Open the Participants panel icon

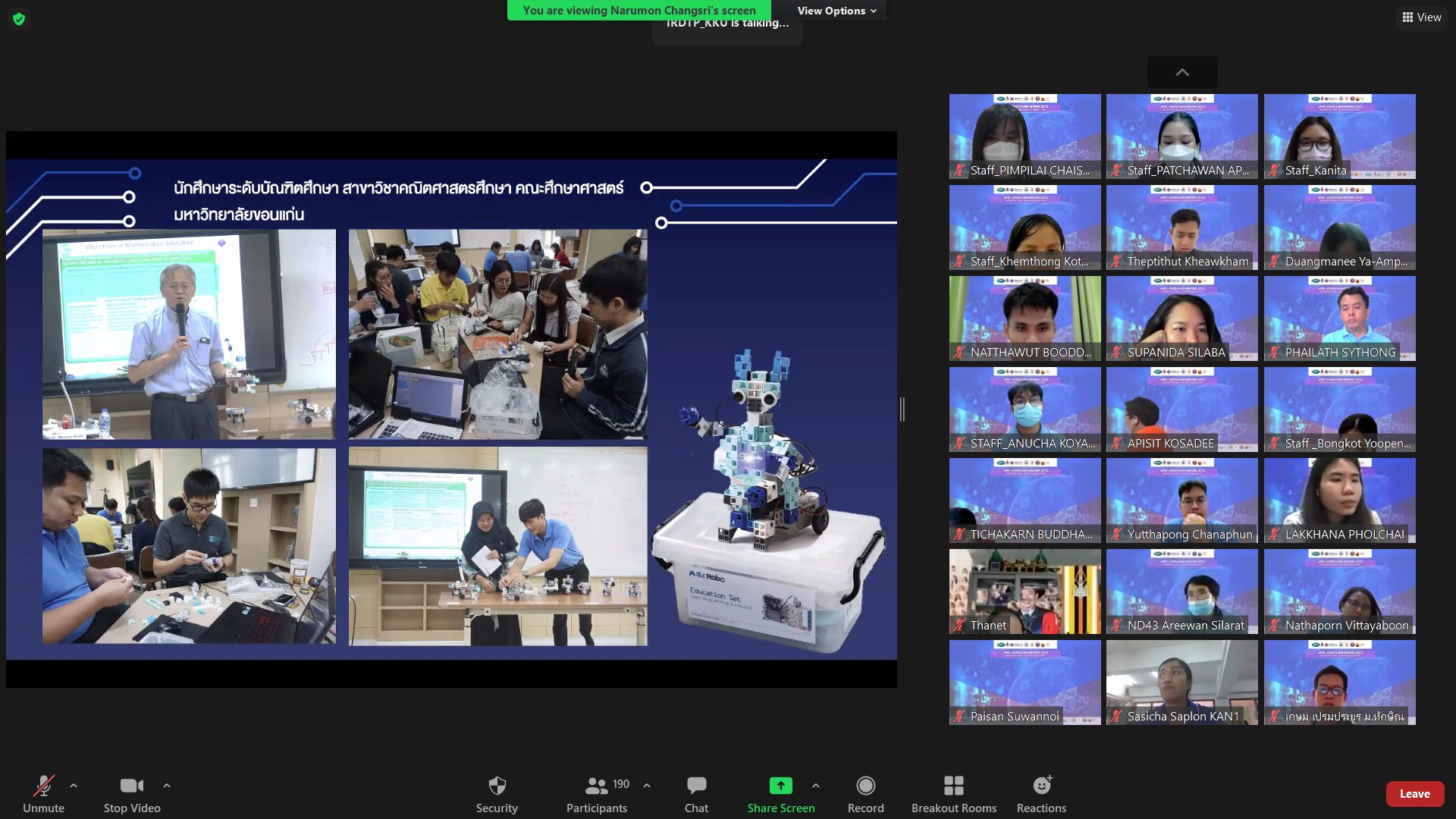(597, 786)
